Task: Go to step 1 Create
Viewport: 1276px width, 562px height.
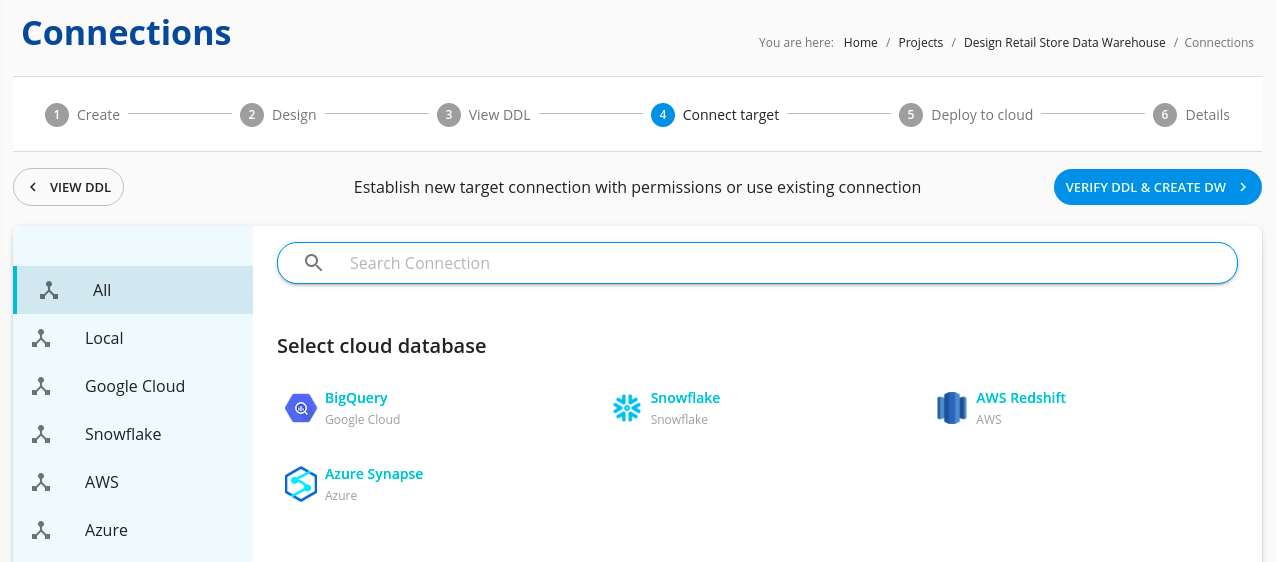Action: click(x=82, y=115)
